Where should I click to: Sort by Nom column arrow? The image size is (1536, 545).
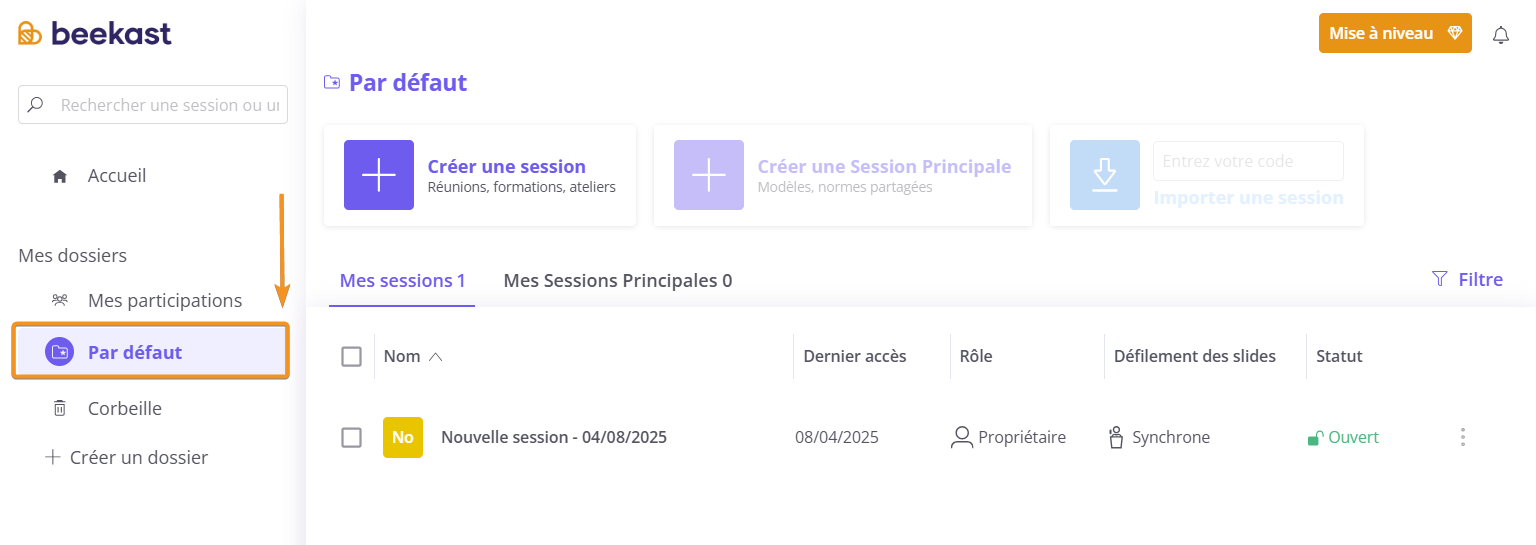click(435, 356)
